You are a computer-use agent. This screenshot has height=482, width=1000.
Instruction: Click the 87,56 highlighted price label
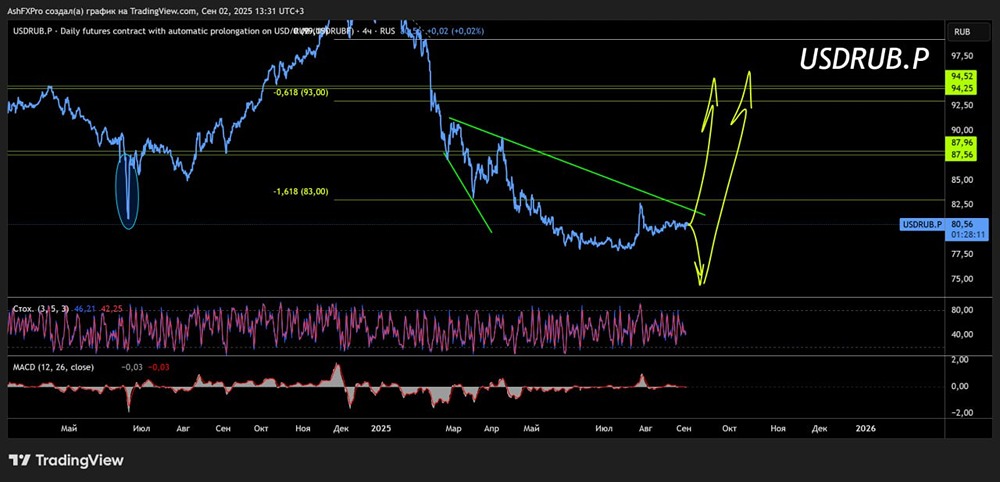pyautogui.click(x=960, y=154)
